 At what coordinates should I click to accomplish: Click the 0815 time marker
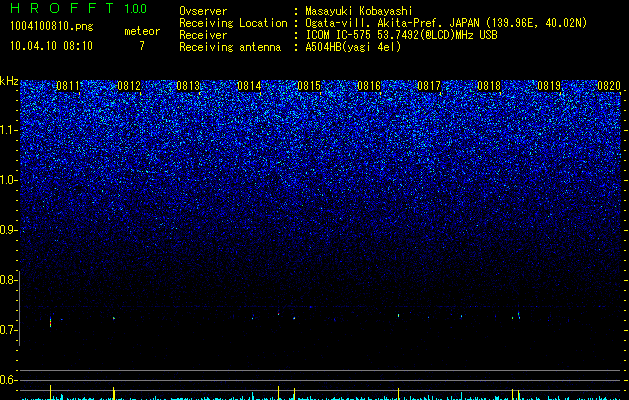pos(309,86)
